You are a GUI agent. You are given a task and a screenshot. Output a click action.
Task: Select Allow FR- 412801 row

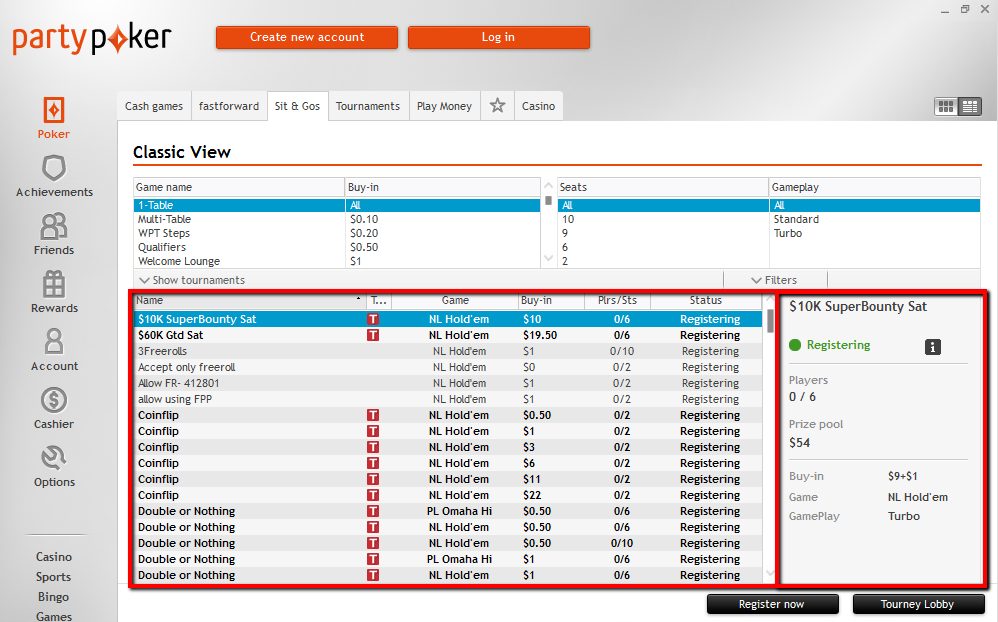(448, 383)
